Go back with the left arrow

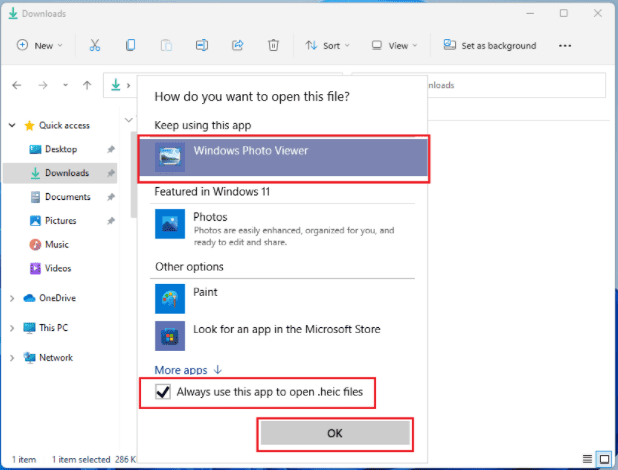click(17, 85)
